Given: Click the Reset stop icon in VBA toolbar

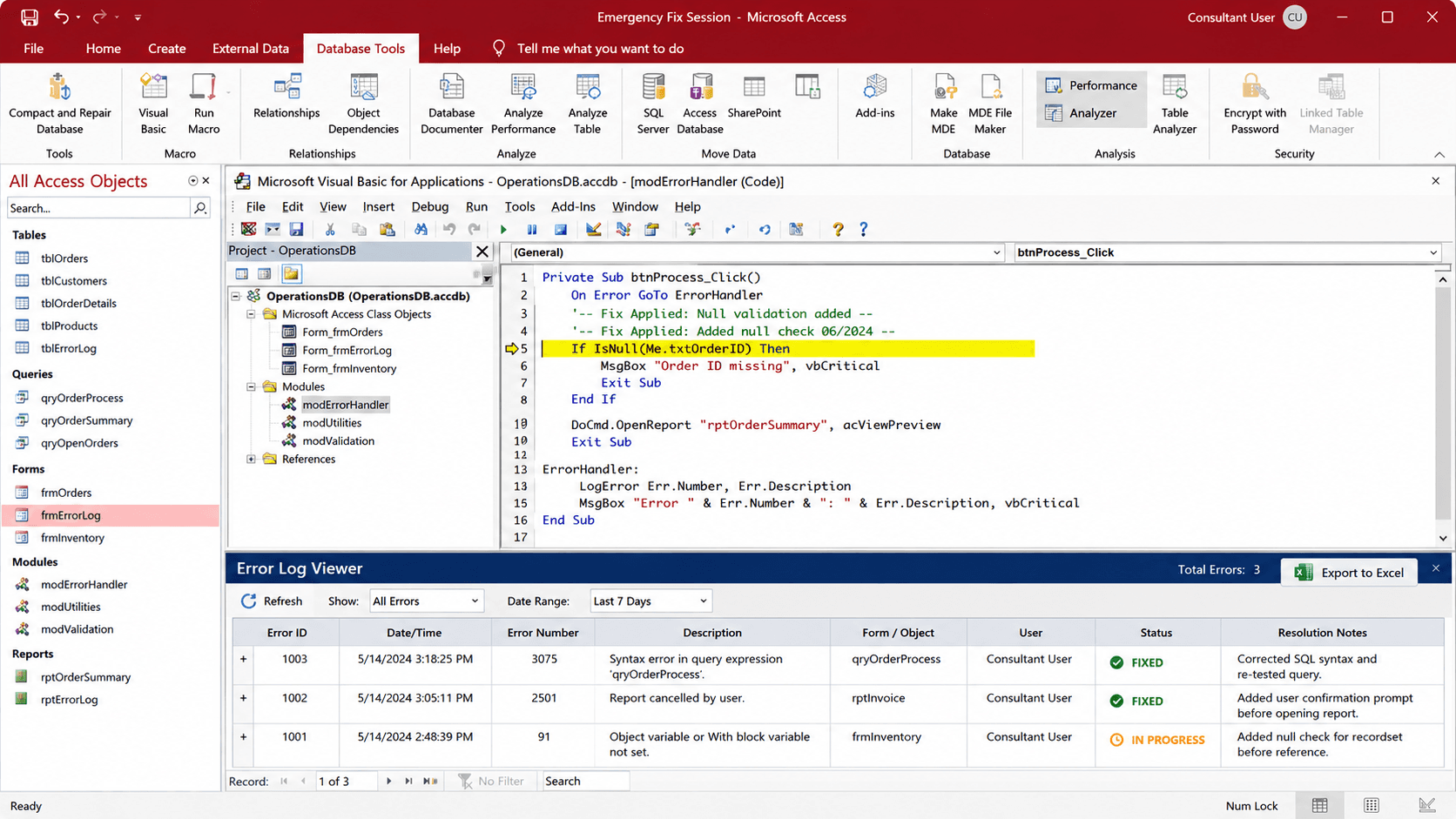Looking at the screenshot, I should point(561,230).
